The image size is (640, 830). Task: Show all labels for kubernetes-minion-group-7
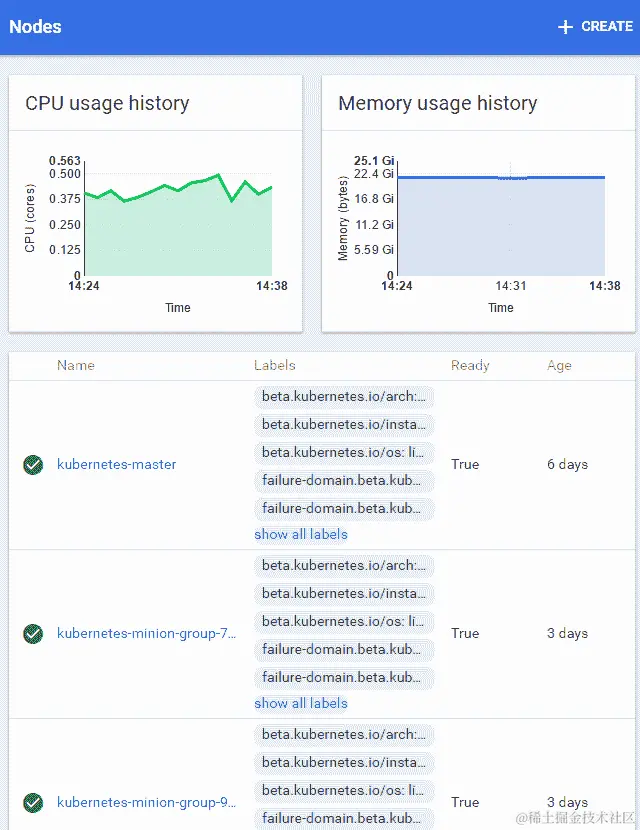coord(301,703)
